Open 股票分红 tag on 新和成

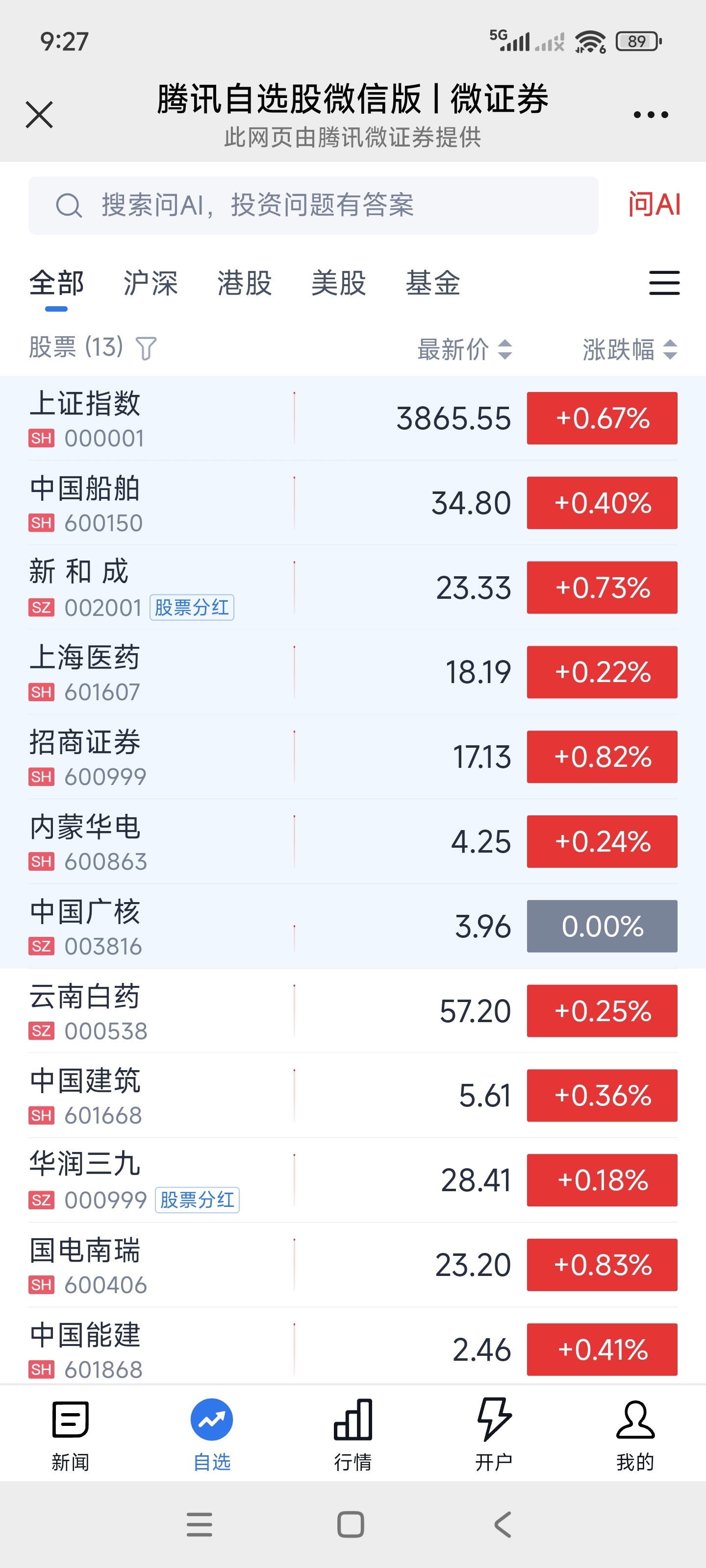pyautogui.click(x=192, y=608)
